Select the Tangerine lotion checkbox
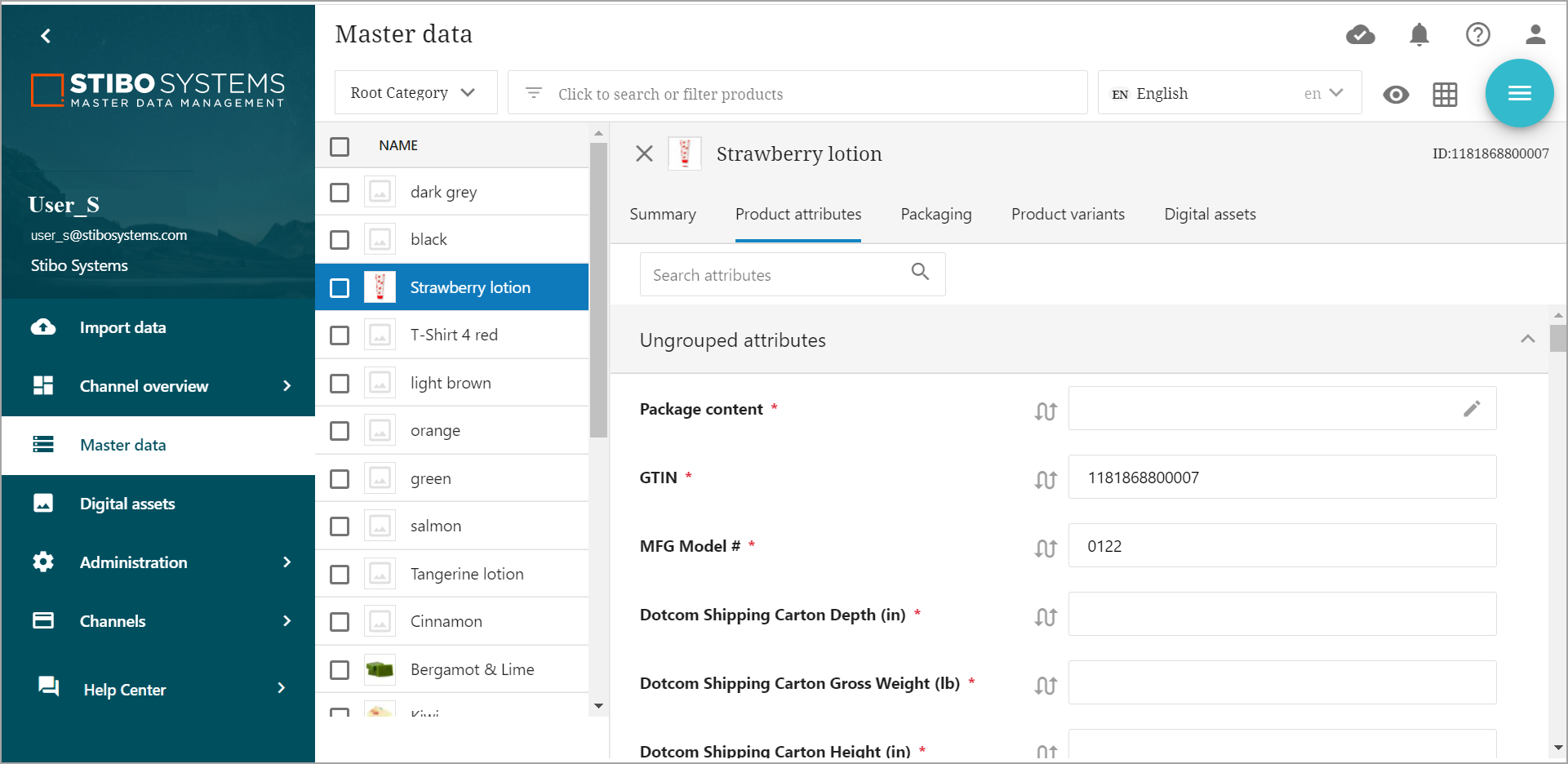The image size is (1568, 764). (x=340, y=575)
